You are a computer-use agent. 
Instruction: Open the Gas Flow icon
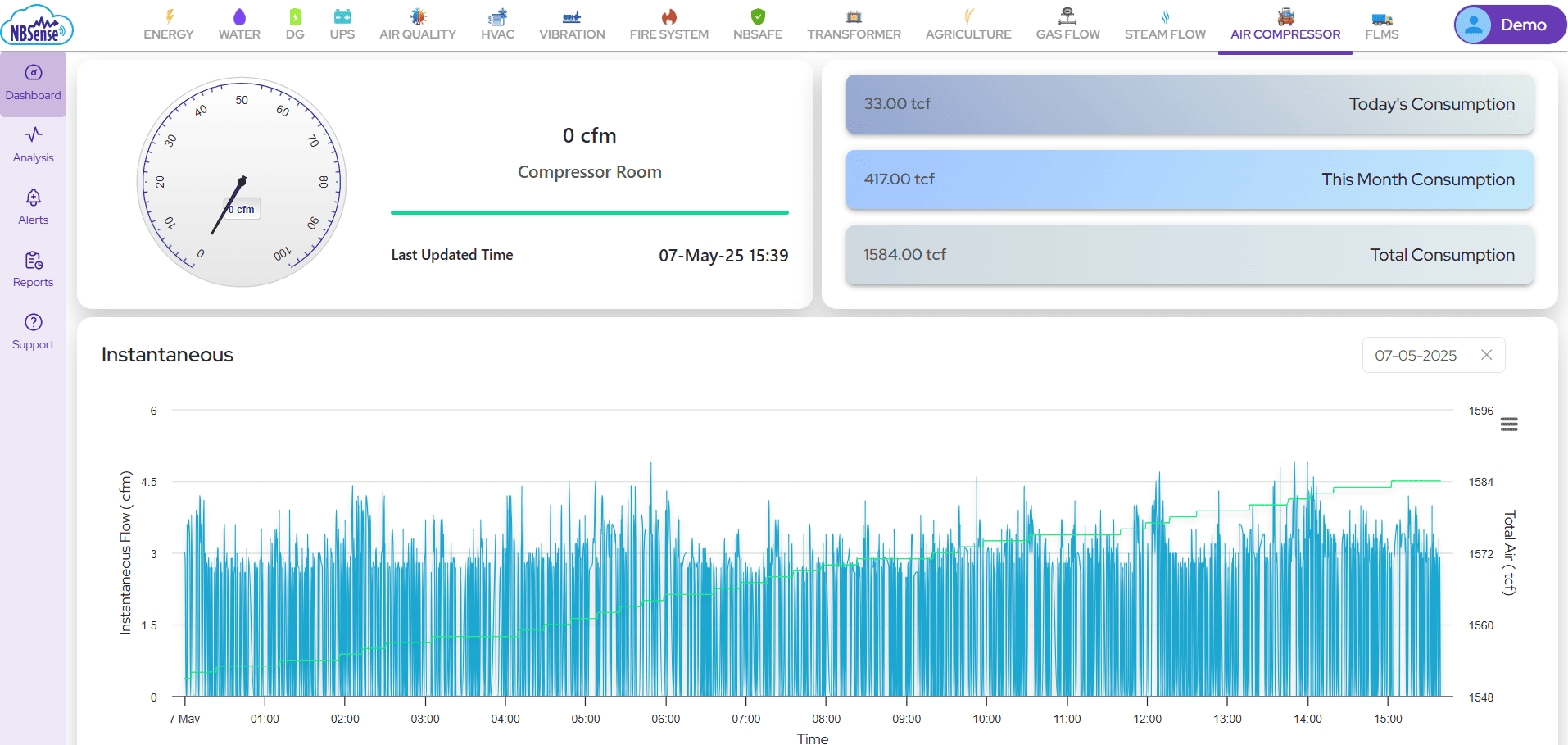1067,16
